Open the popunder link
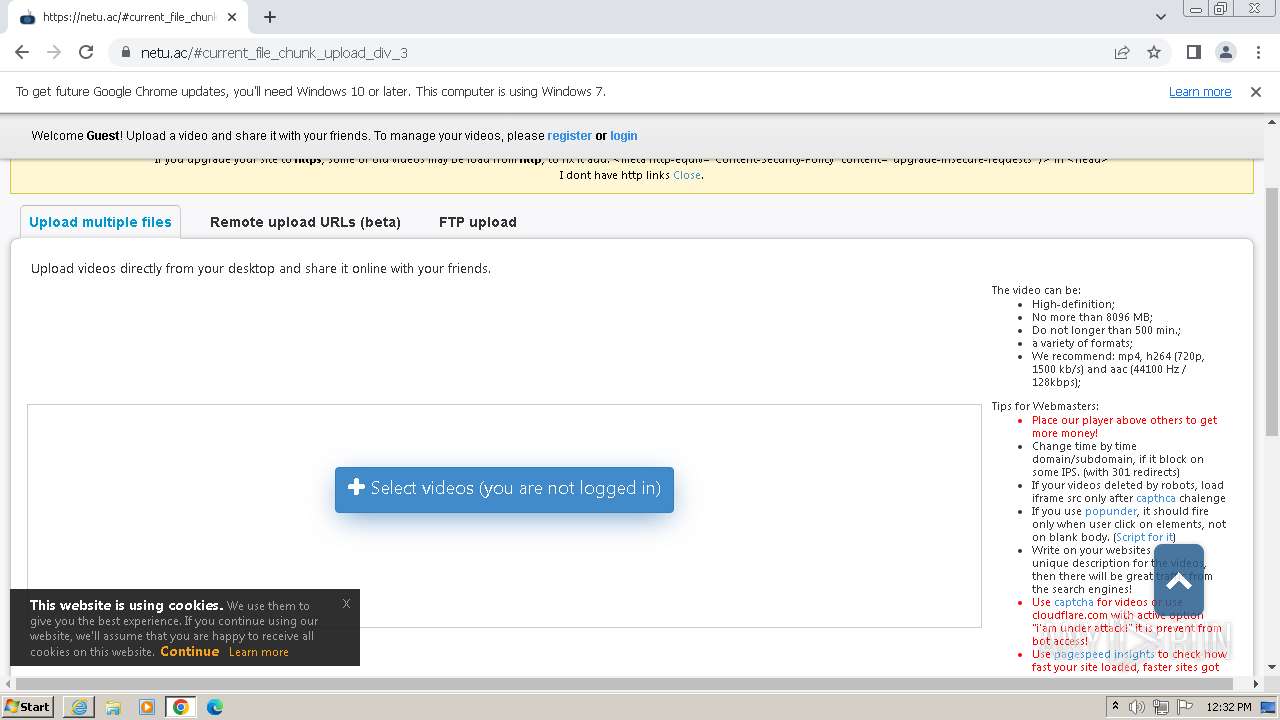Image resolution: width=1280 pixels, height=720 pixels. click(1110, 511)
